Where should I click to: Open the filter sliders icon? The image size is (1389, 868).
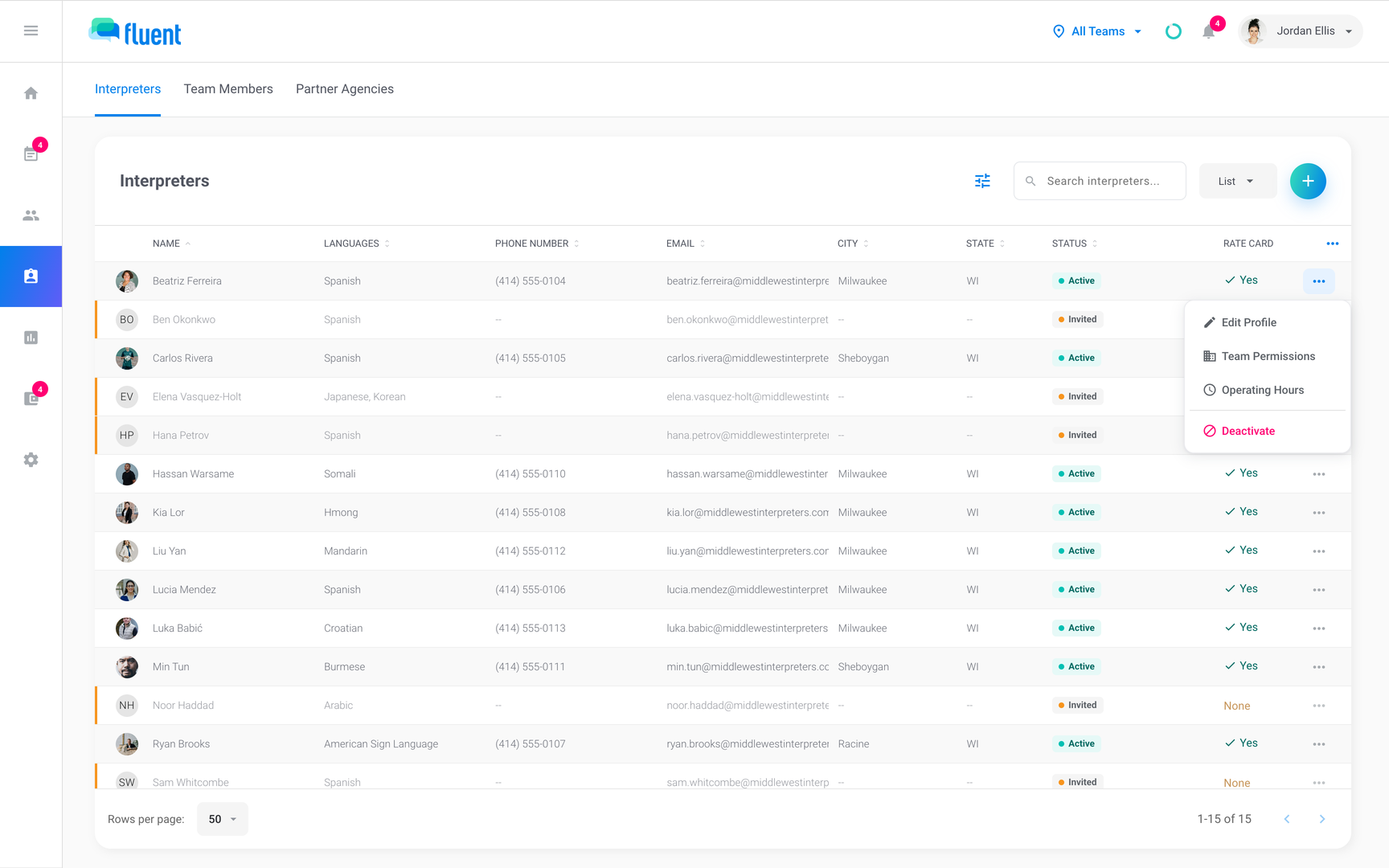point(982,181)
